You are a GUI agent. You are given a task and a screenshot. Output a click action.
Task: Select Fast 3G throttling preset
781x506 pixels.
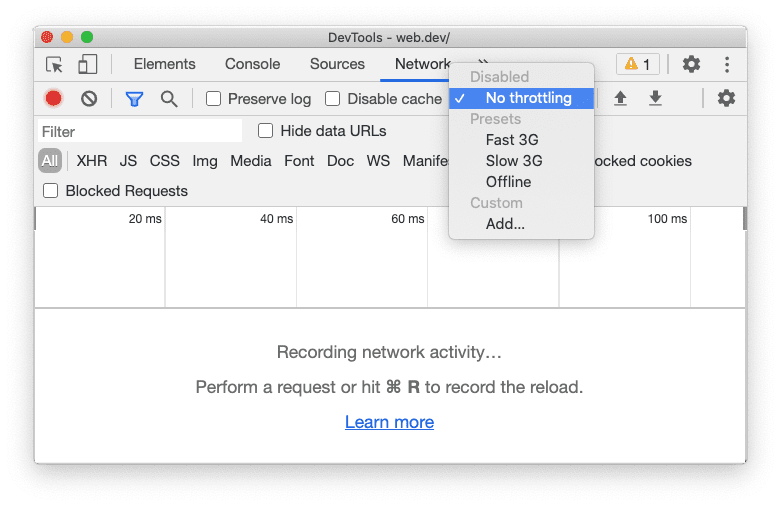click(512, 140)
